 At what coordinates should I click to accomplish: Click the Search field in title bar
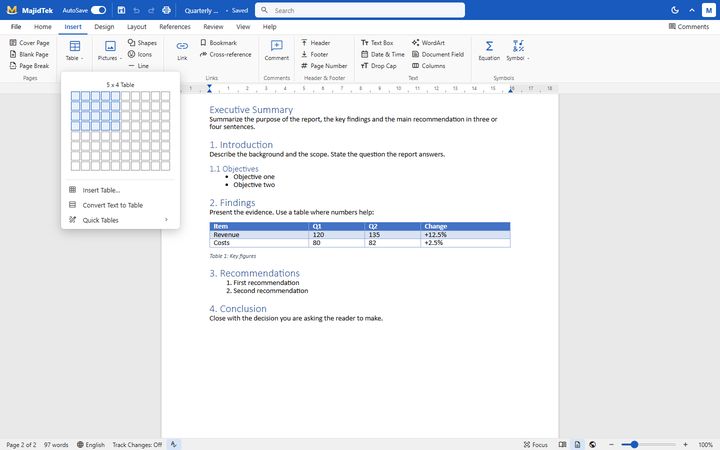click(360, 10)
